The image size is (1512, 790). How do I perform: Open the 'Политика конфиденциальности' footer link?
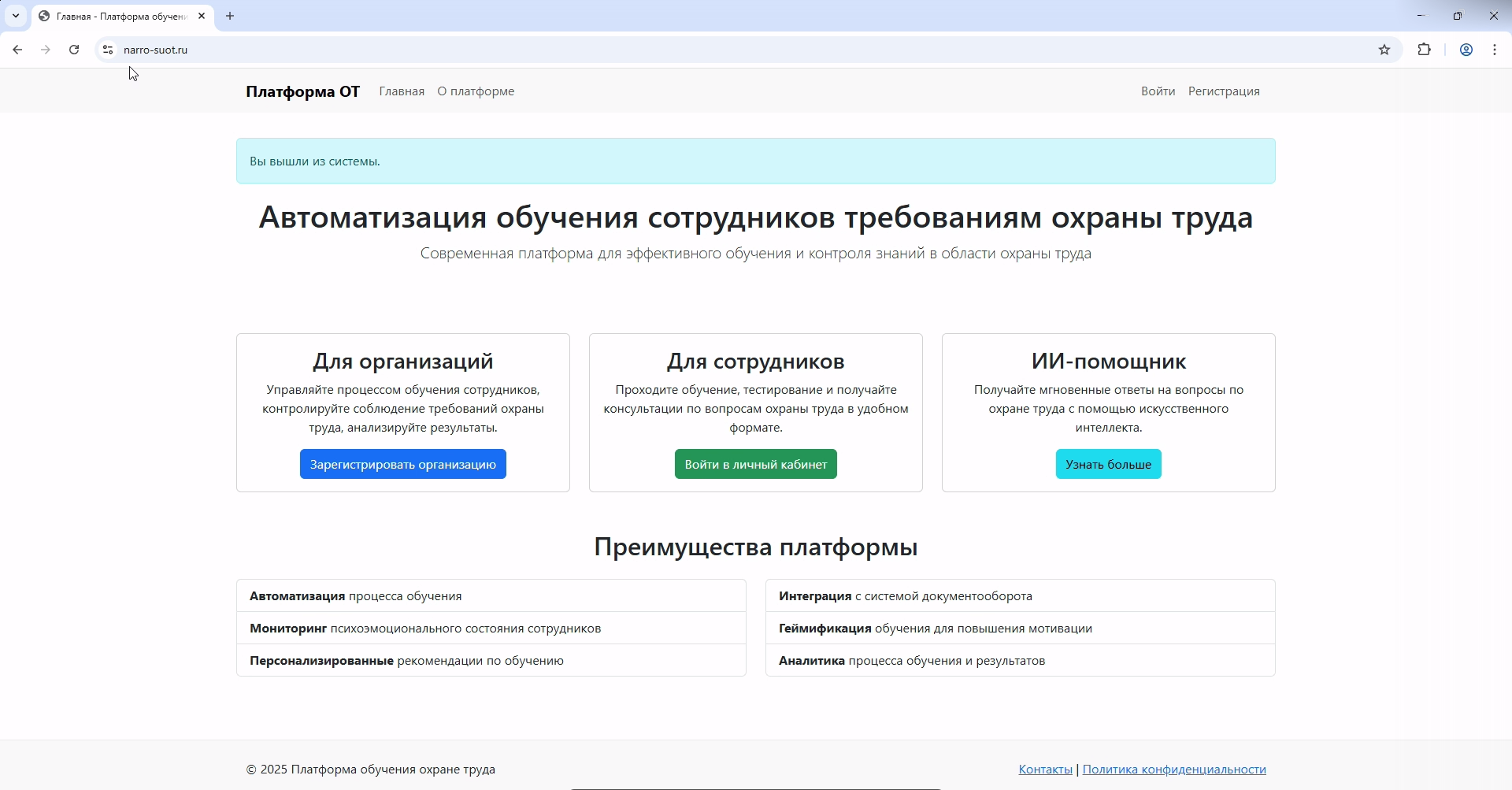pos(1174,769)
